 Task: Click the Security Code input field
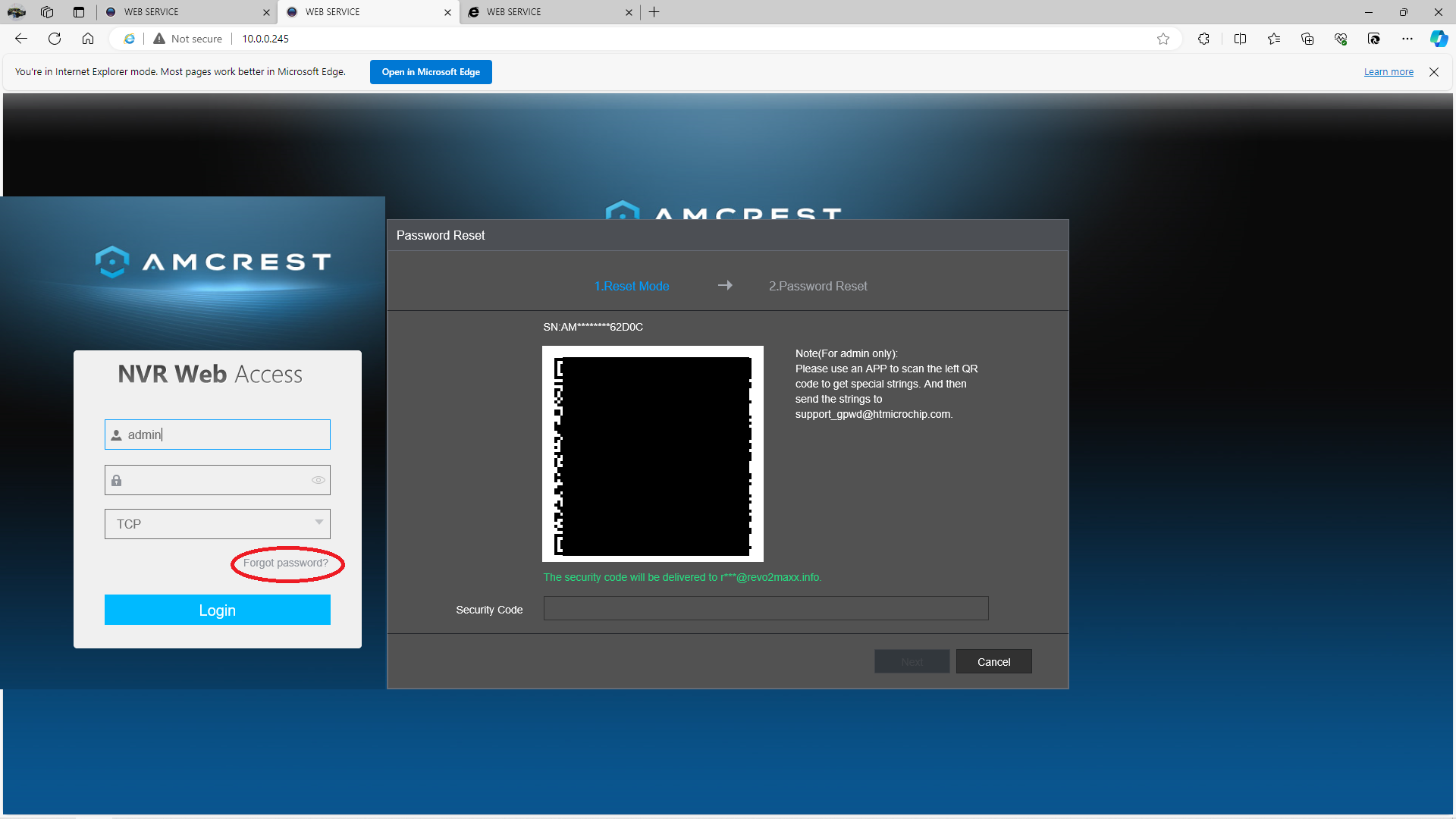point(766,608)
